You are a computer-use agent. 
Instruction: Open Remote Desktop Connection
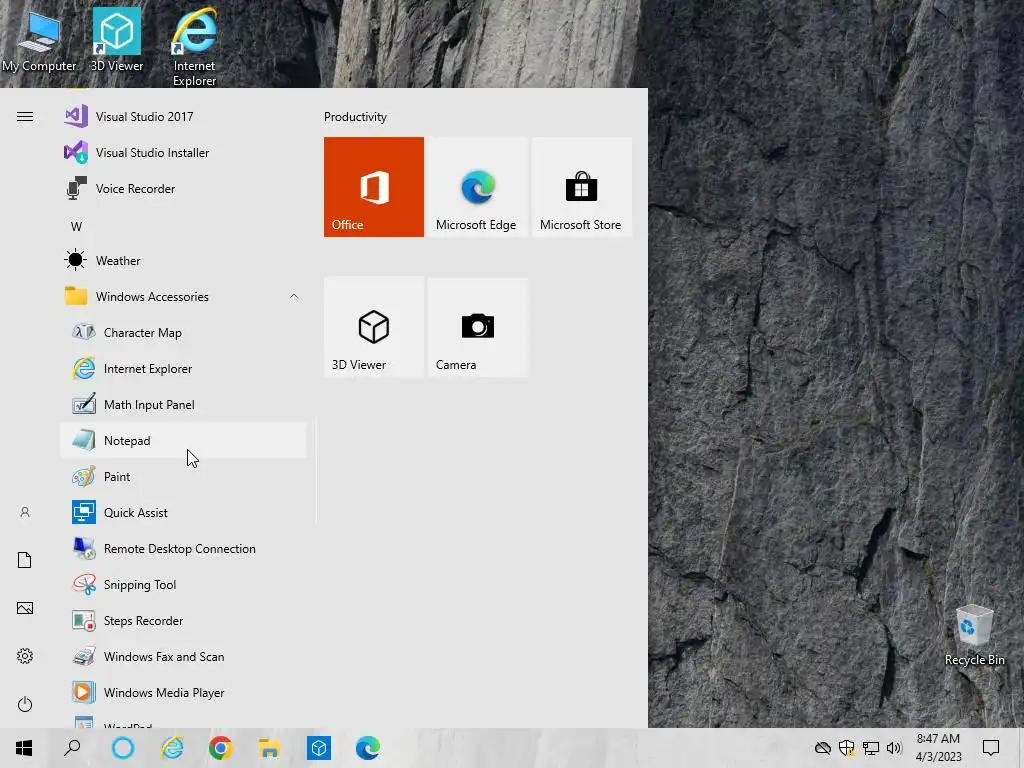[x=183, y=549]
